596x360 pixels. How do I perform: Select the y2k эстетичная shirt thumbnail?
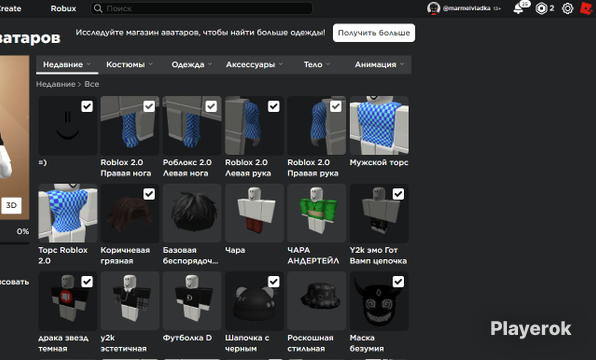tap(130, 301)
